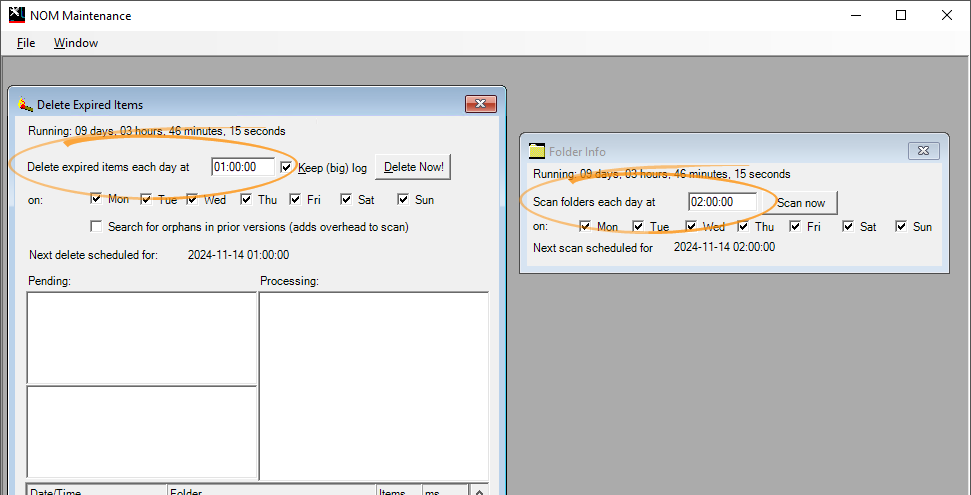971x495 pixels.
Task: Toggle the Keep (big) log checkbox
Action: coord(286,167)
